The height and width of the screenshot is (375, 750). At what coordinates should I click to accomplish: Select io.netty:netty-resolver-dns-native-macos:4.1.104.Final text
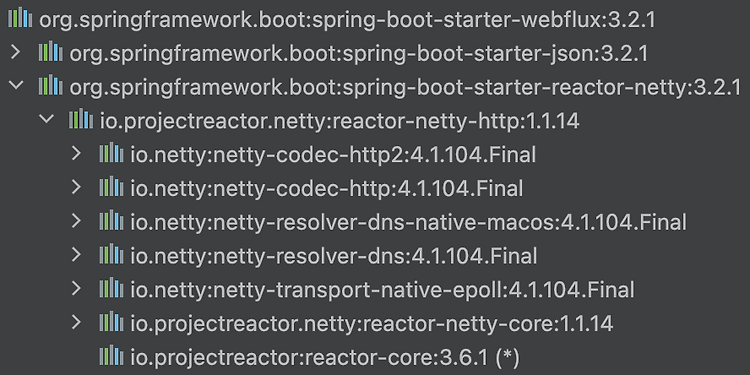[408, 223]
